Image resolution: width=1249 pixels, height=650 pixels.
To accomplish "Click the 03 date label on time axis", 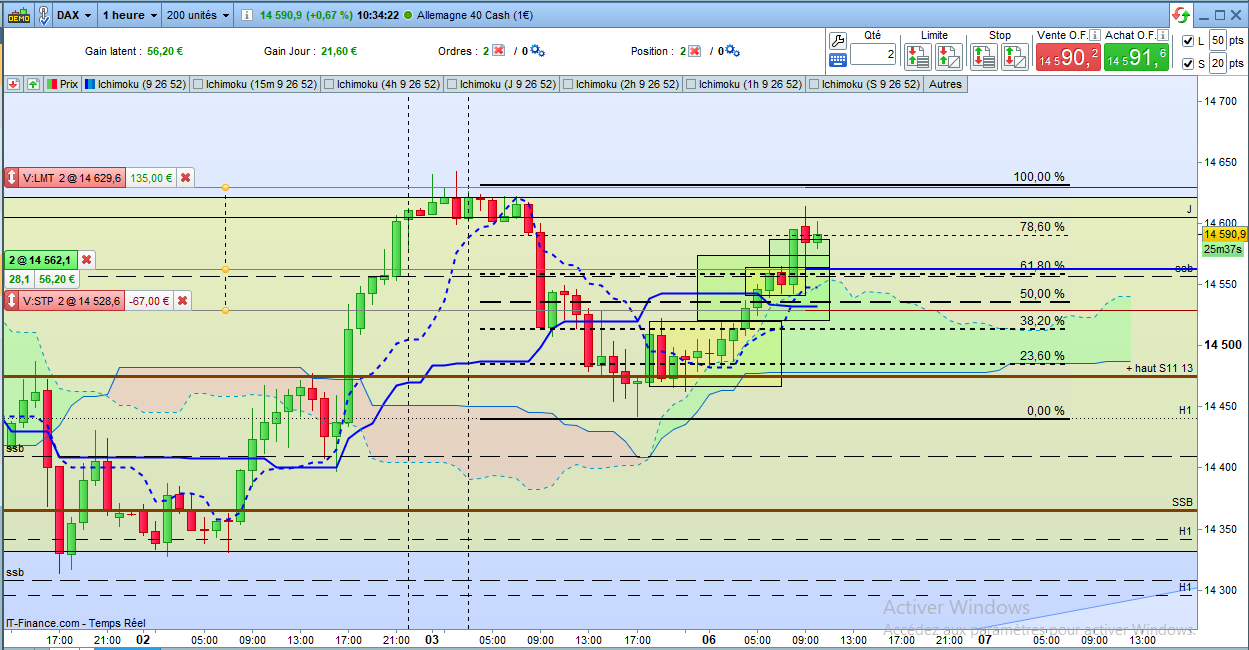I will point(432,639).
